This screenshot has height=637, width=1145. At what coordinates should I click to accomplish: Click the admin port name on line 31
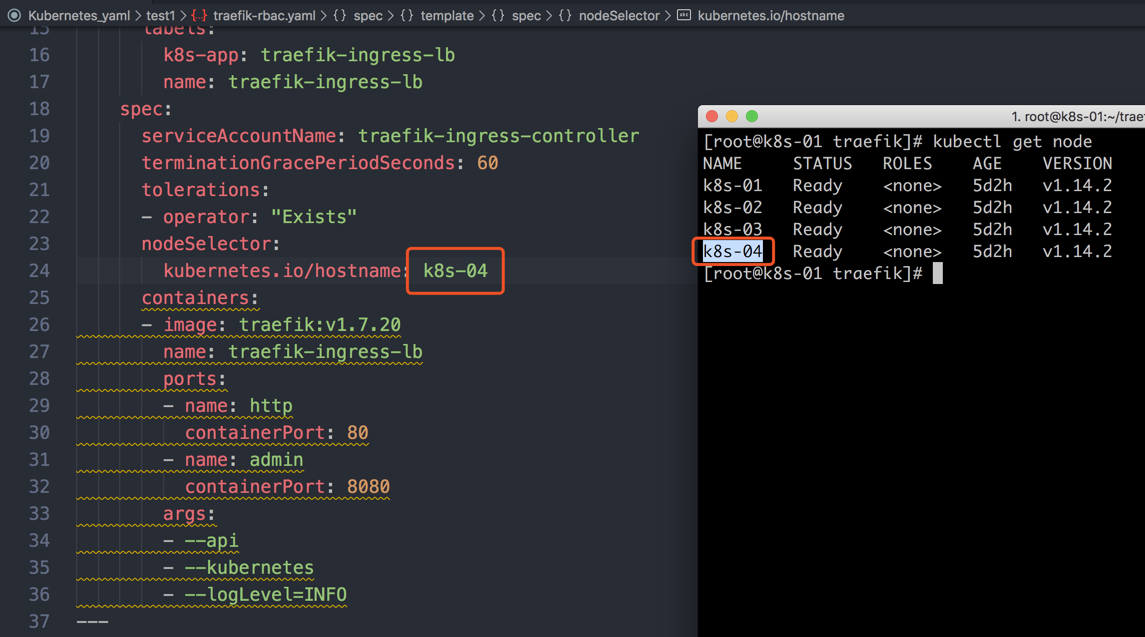[x=276, y=460]
